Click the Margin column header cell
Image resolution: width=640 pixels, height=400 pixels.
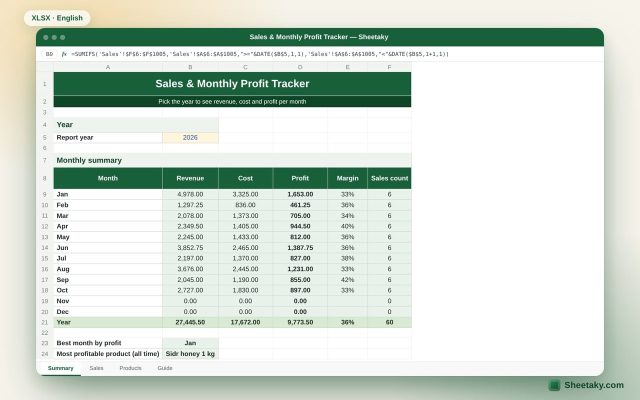pos(347,178)
